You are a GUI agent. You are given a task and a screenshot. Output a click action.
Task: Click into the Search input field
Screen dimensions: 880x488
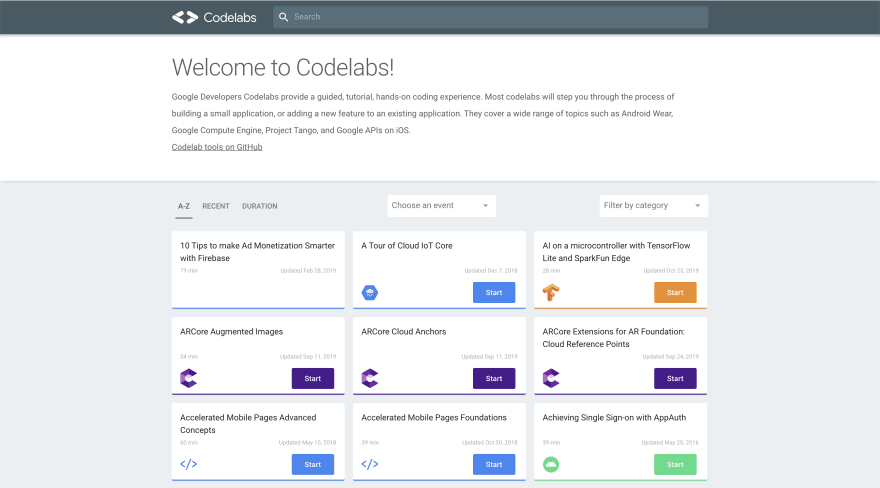click(491, 17)
